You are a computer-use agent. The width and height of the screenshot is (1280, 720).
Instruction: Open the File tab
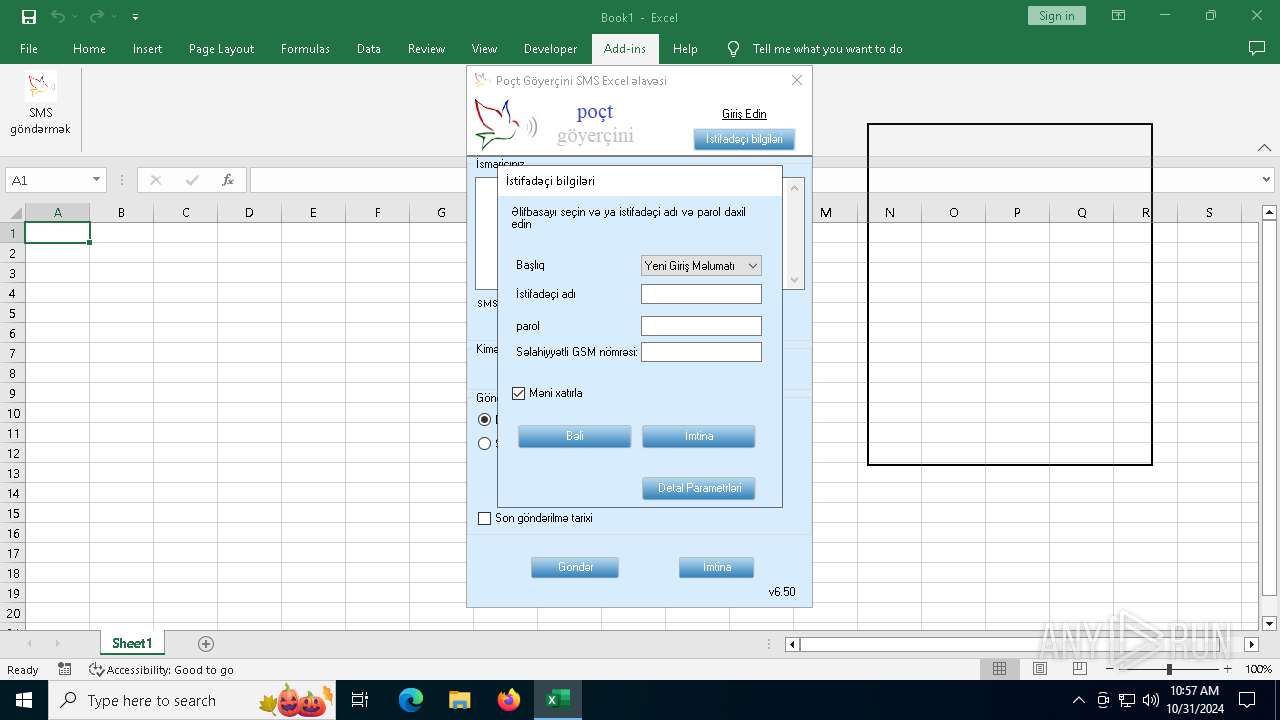(29, 48)
